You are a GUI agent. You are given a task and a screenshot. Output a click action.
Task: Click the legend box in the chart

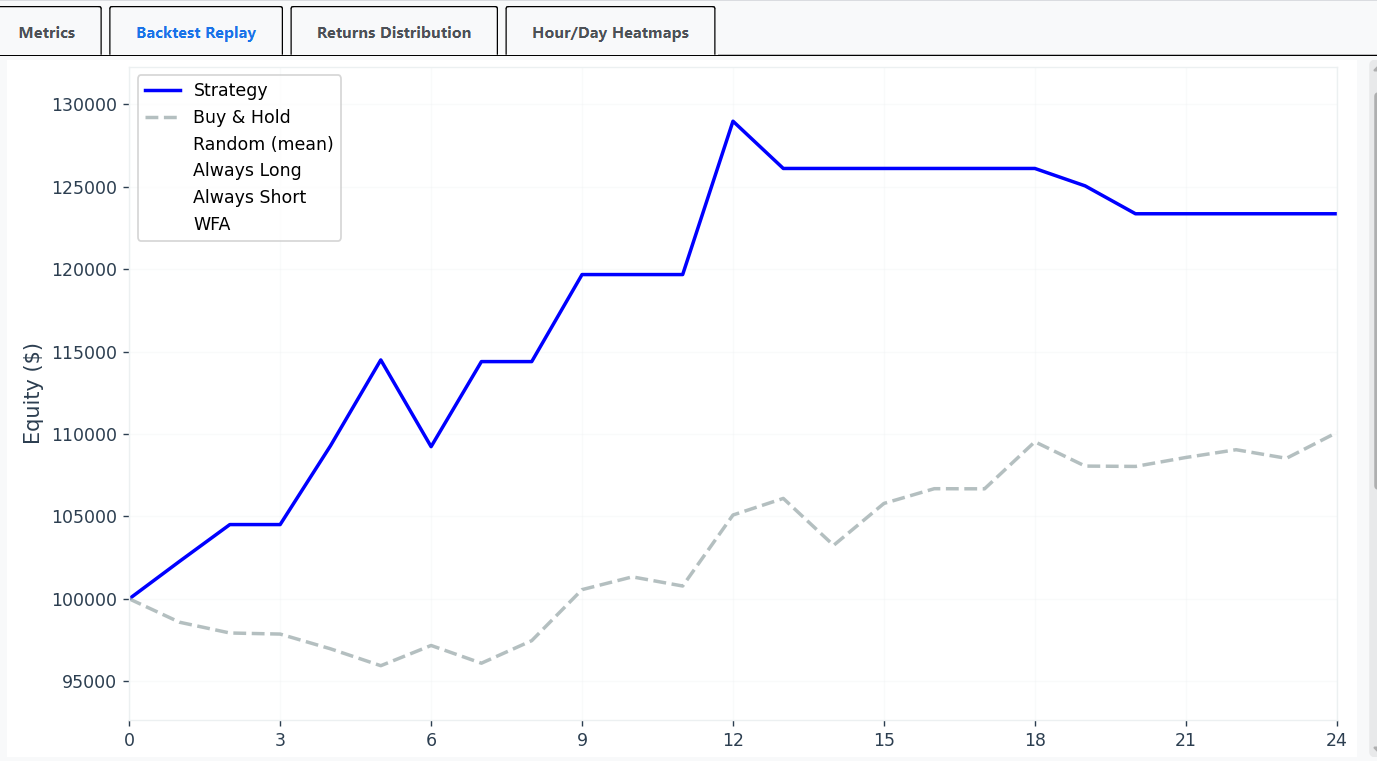(x=239, y=157)
